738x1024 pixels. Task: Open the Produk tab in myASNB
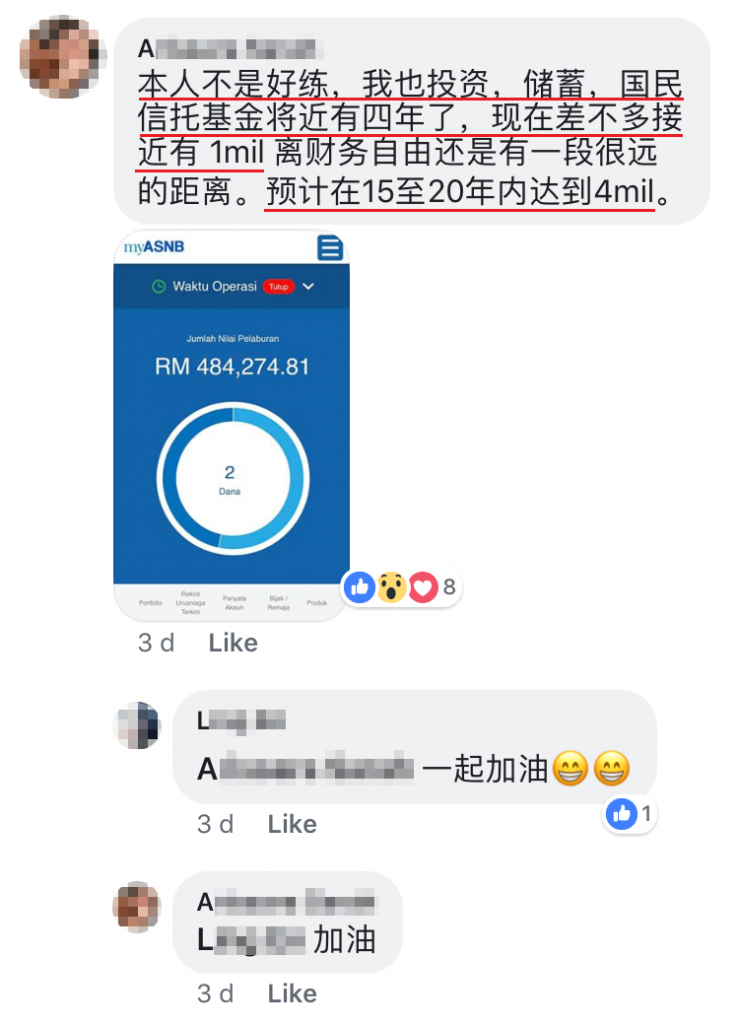(317, 603)
